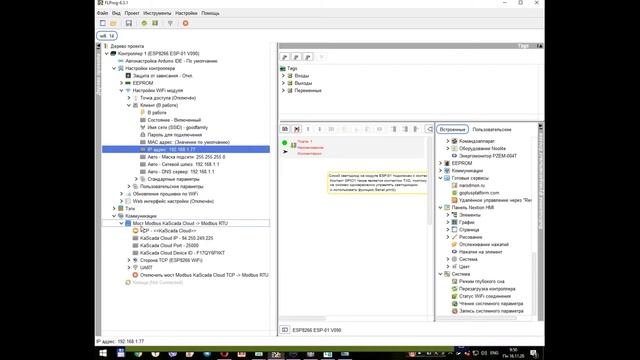Screen dimensions: 640x360
Task: Click the second Tags panel toolbar icon
Action: 296,57
